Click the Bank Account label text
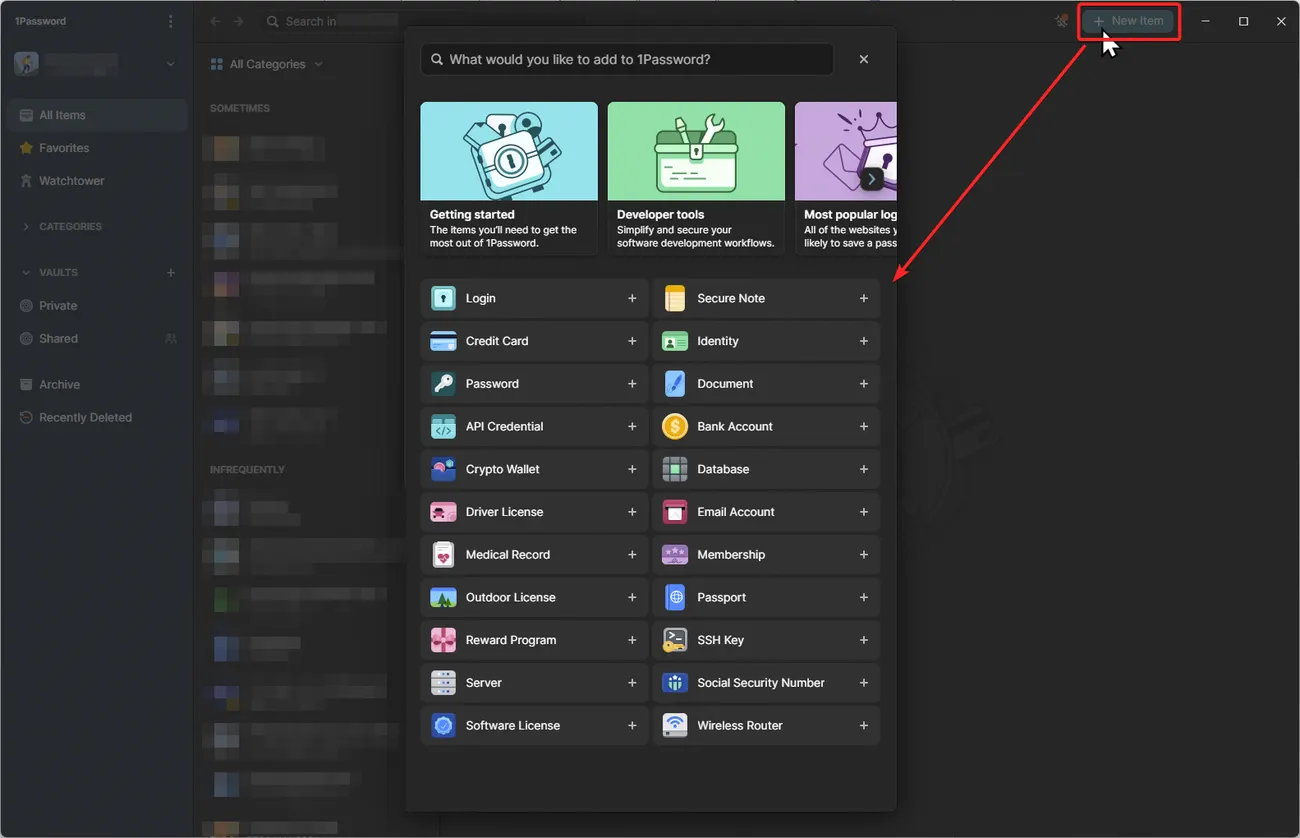The height and width of the screenshot is (838, 1300). (735, 427)
